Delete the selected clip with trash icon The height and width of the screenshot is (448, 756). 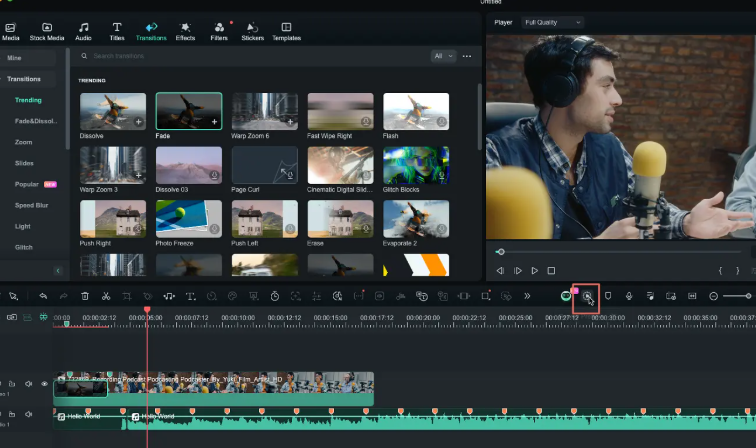85,296
